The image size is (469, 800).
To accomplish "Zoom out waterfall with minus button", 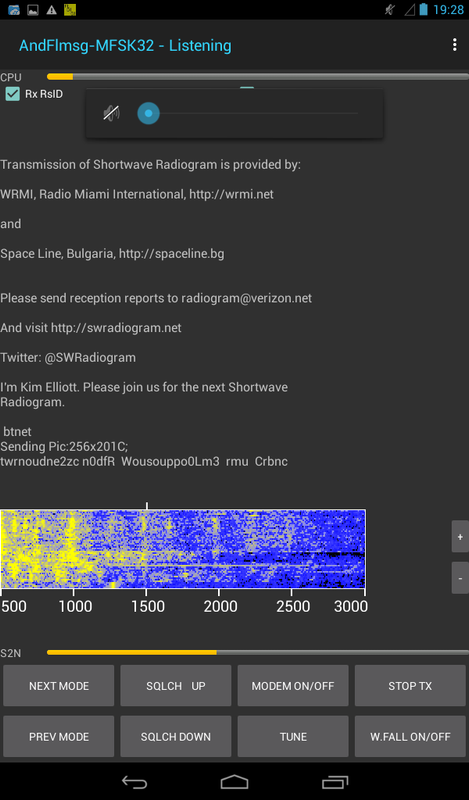I will click(460, 578).
